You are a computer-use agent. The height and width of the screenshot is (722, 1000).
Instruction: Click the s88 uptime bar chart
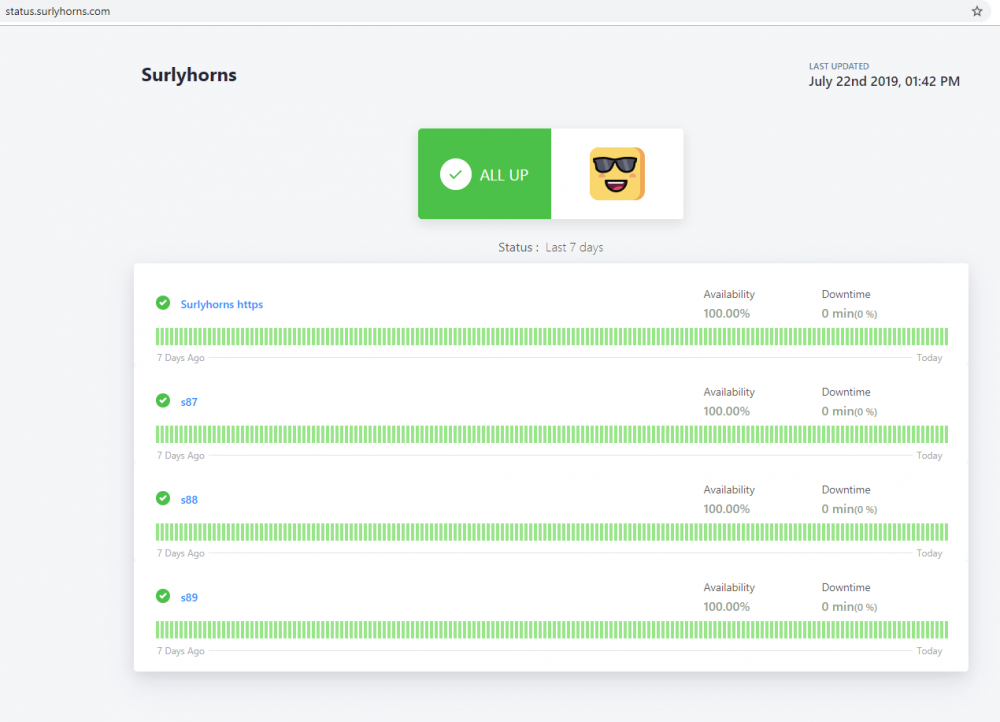(551, 532)
